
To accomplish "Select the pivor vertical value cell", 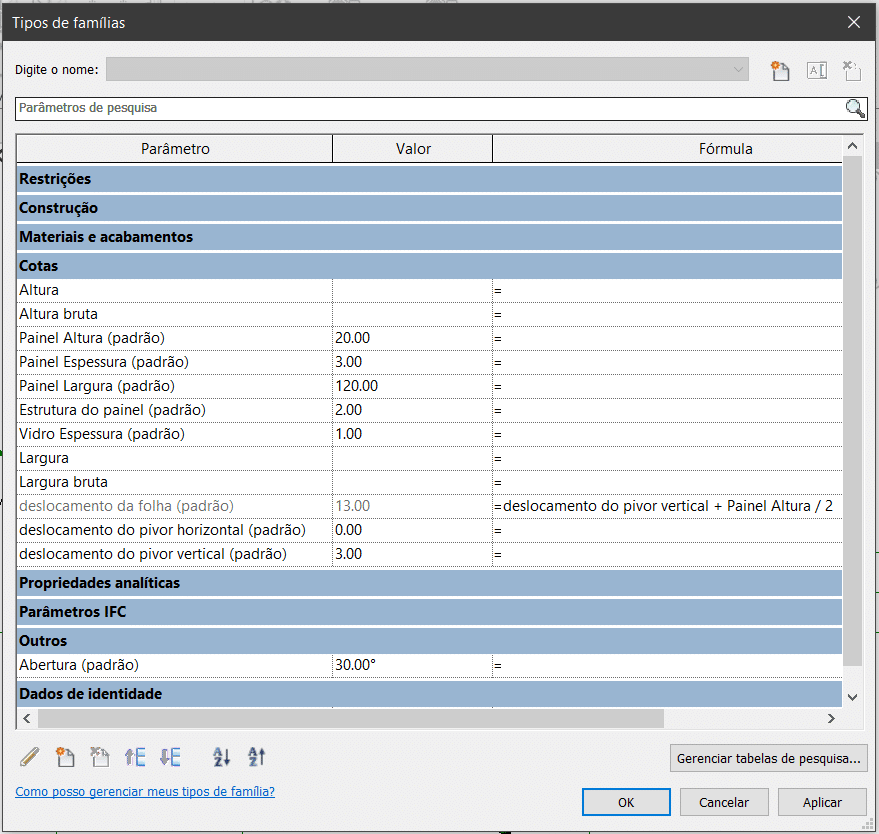I will tap(413, 554).
